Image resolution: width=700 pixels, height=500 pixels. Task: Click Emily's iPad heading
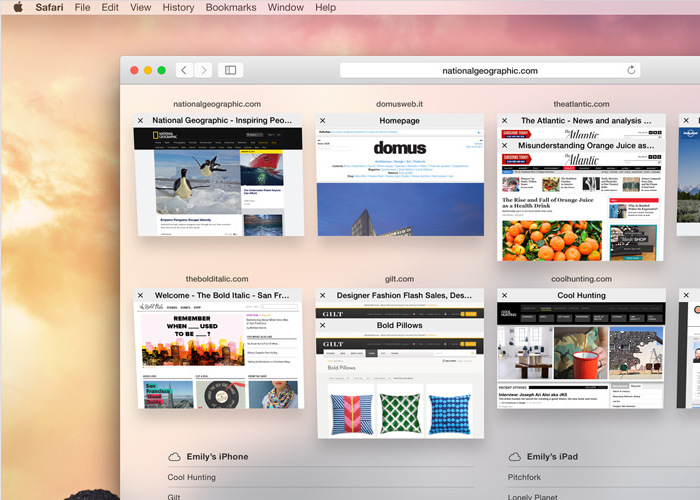[552, 457]
